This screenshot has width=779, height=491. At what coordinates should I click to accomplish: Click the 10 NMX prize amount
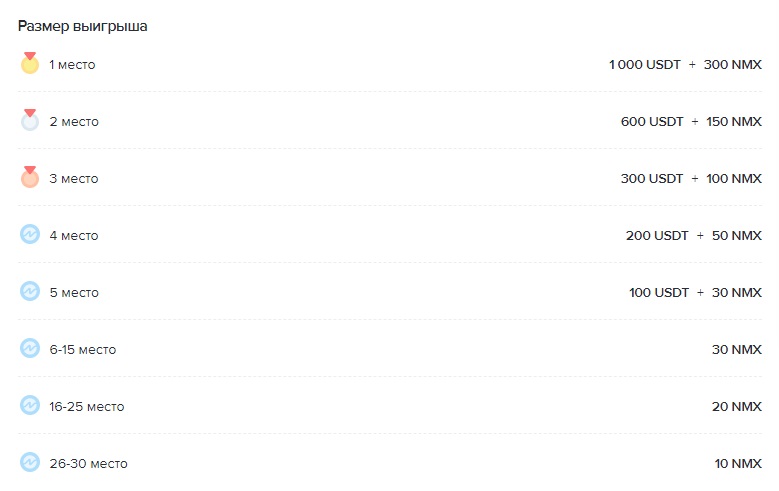coord(738,464)
